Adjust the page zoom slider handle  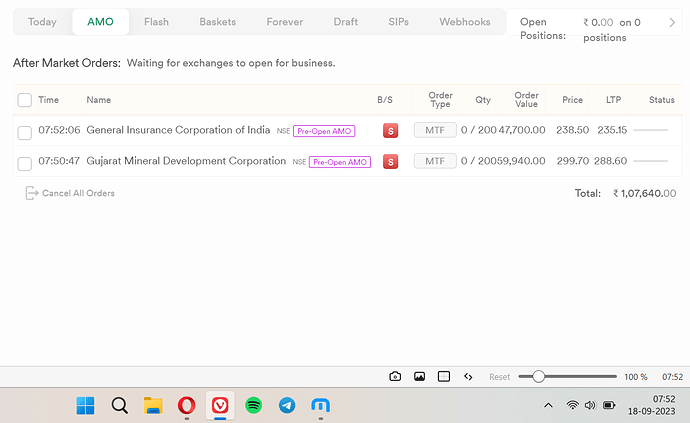tap(538, 376)
